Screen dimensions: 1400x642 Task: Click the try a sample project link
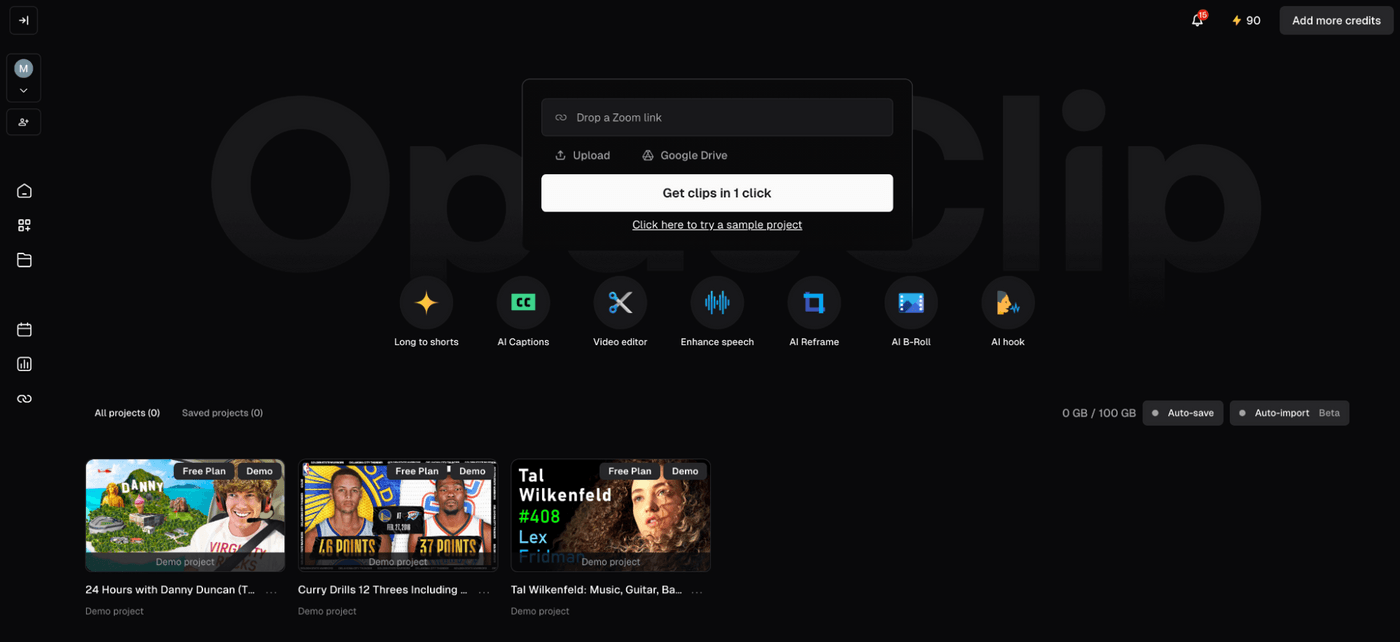tap(717, 225)
